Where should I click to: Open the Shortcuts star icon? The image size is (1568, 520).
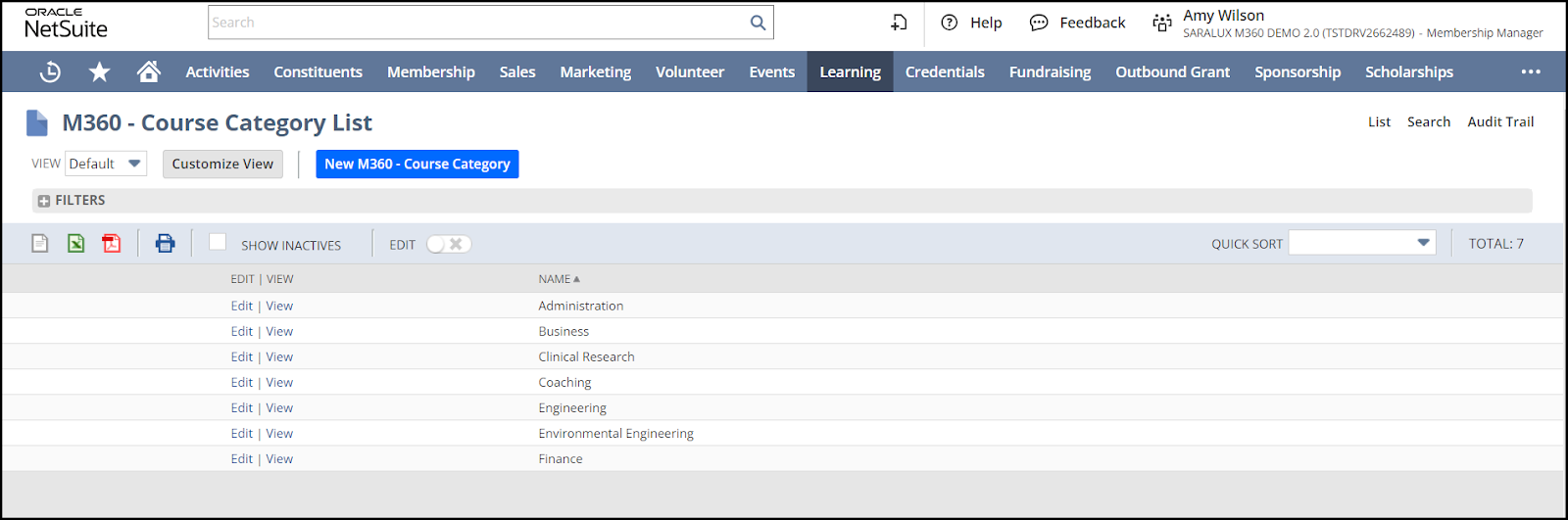point(99,71)
